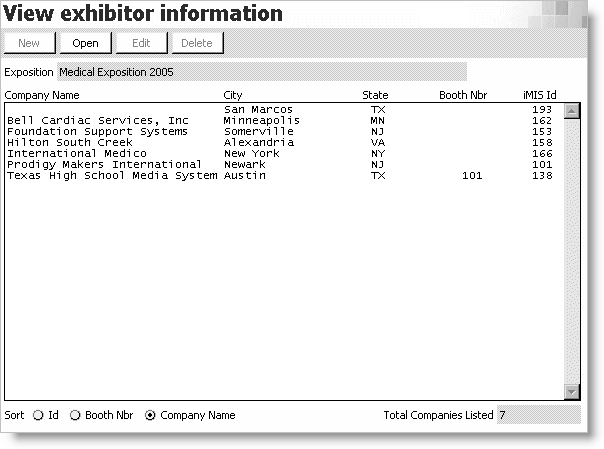
Task: Click the Company Name column header
Action: click(42, 95)
